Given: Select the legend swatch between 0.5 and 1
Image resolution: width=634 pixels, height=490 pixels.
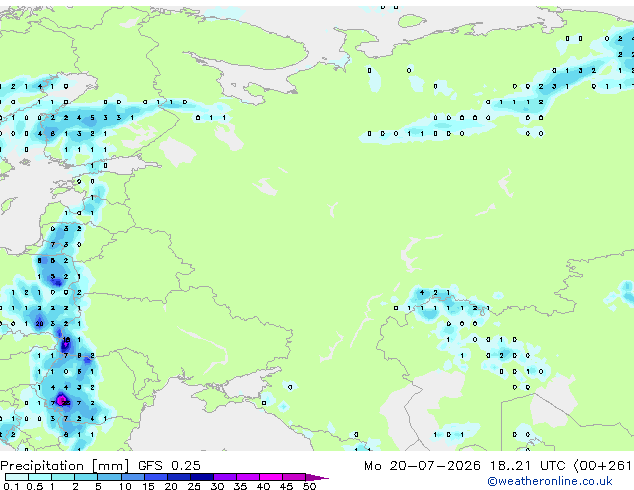Looking at the screenshot, I should (x=40, y=477).
